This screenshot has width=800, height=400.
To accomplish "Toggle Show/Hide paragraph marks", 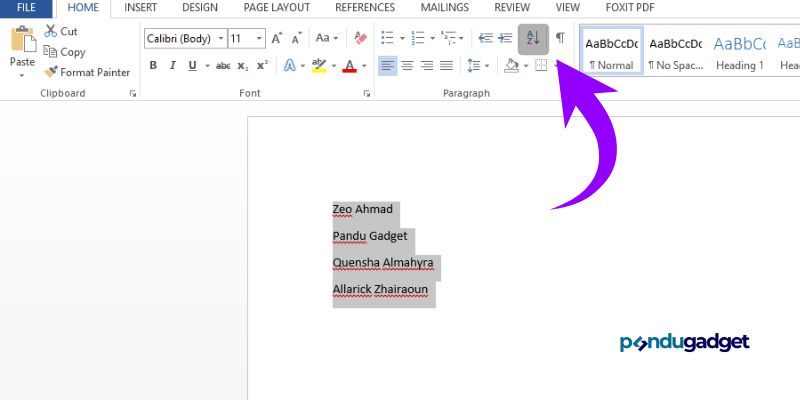I will tap(560, 38).
